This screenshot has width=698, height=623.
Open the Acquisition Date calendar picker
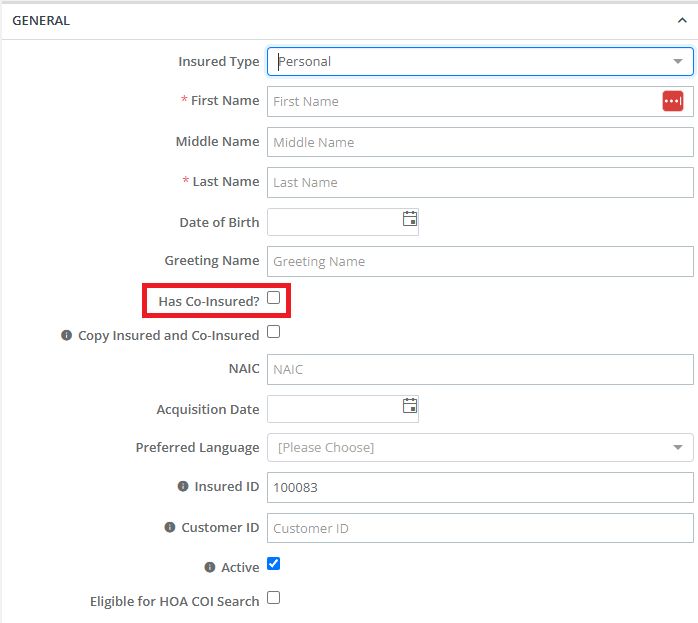coord(410,405)
